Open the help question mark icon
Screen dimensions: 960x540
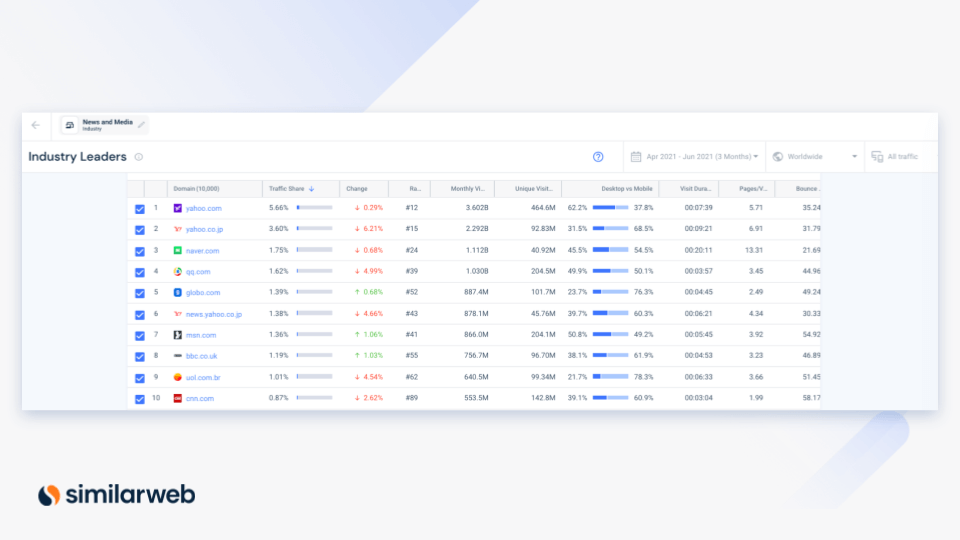pos(598,157)
